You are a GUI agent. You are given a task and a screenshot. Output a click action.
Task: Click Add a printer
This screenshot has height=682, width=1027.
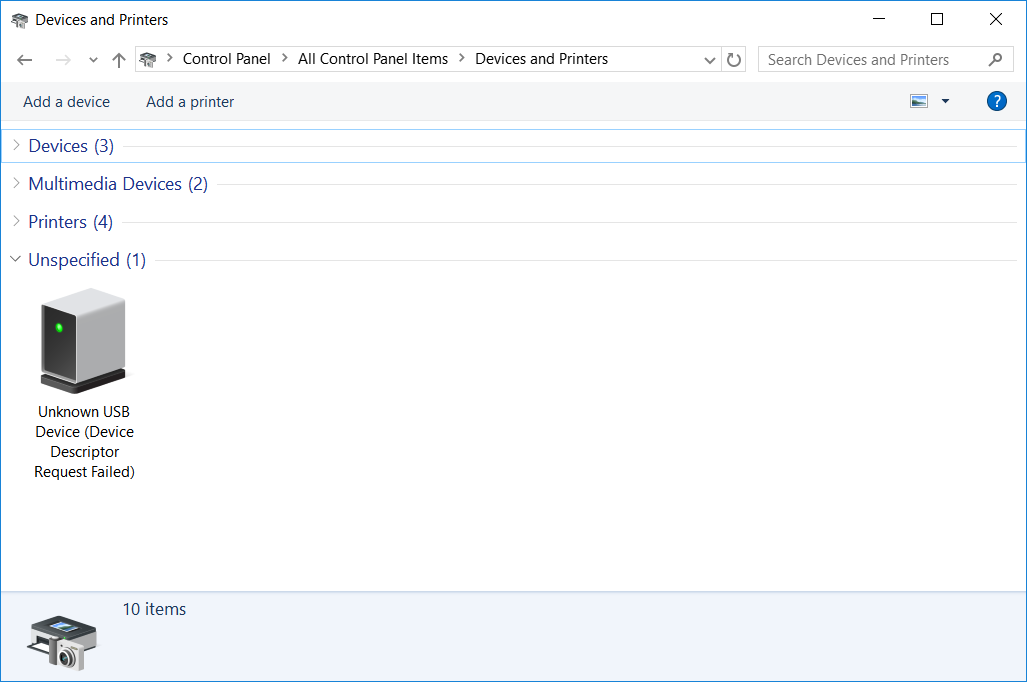(190, 102)
